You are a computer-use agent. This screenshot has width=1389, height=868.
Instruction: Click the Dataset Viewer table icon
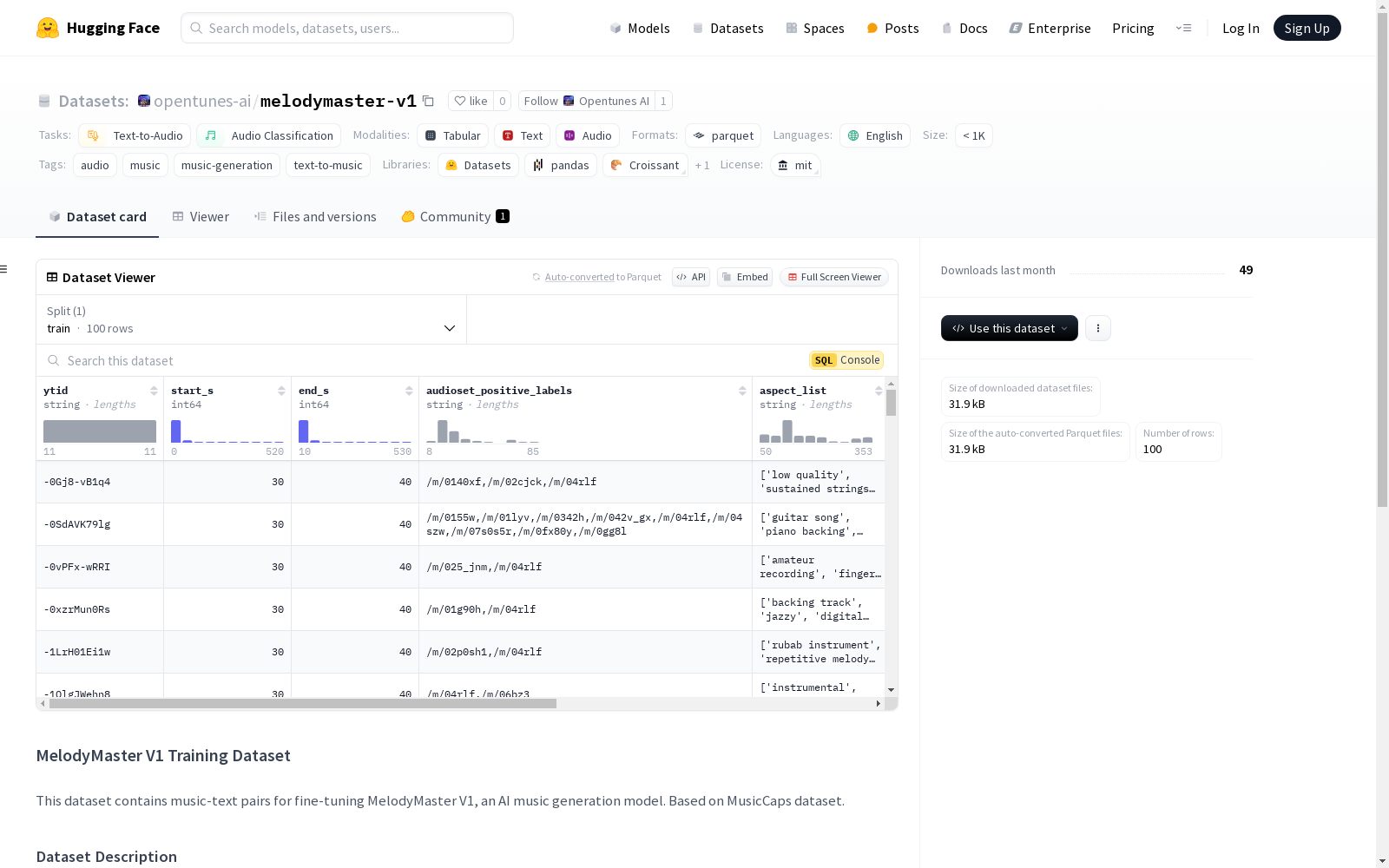click(x=52, y=278)
